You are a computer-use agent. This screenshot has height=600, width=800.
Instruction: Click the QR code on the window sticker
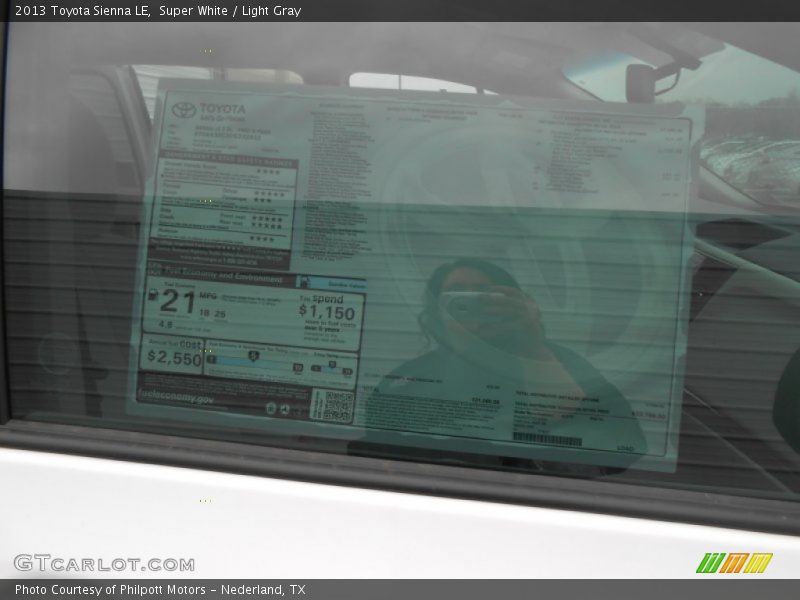coord(338,407)
